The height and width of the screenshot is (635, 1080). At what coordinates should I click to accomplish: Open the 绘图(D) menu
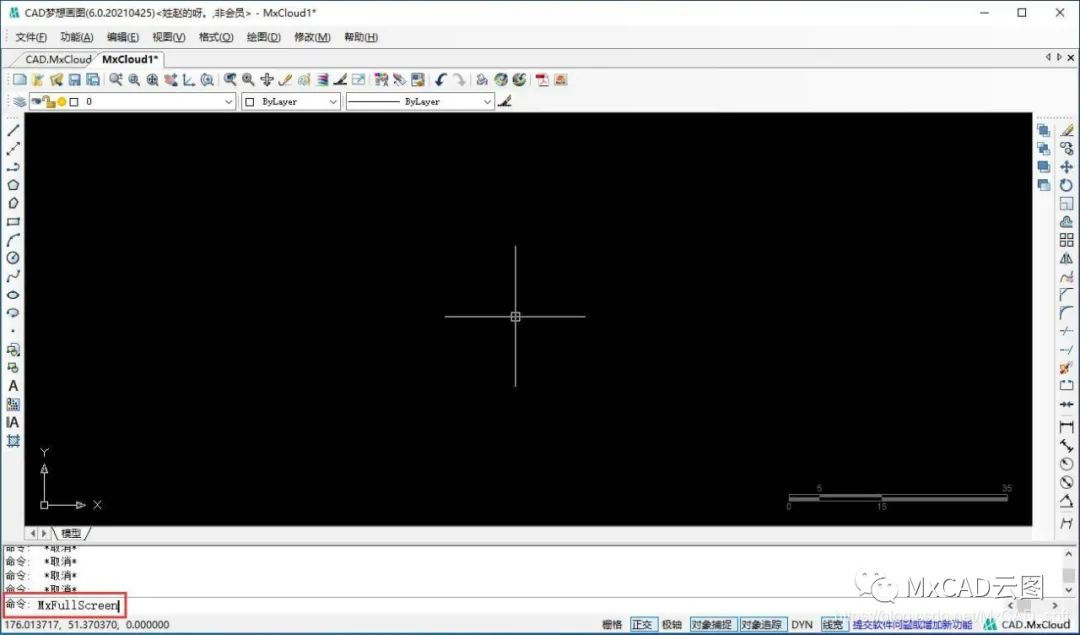pyautogui.click(x=264, y=37)
